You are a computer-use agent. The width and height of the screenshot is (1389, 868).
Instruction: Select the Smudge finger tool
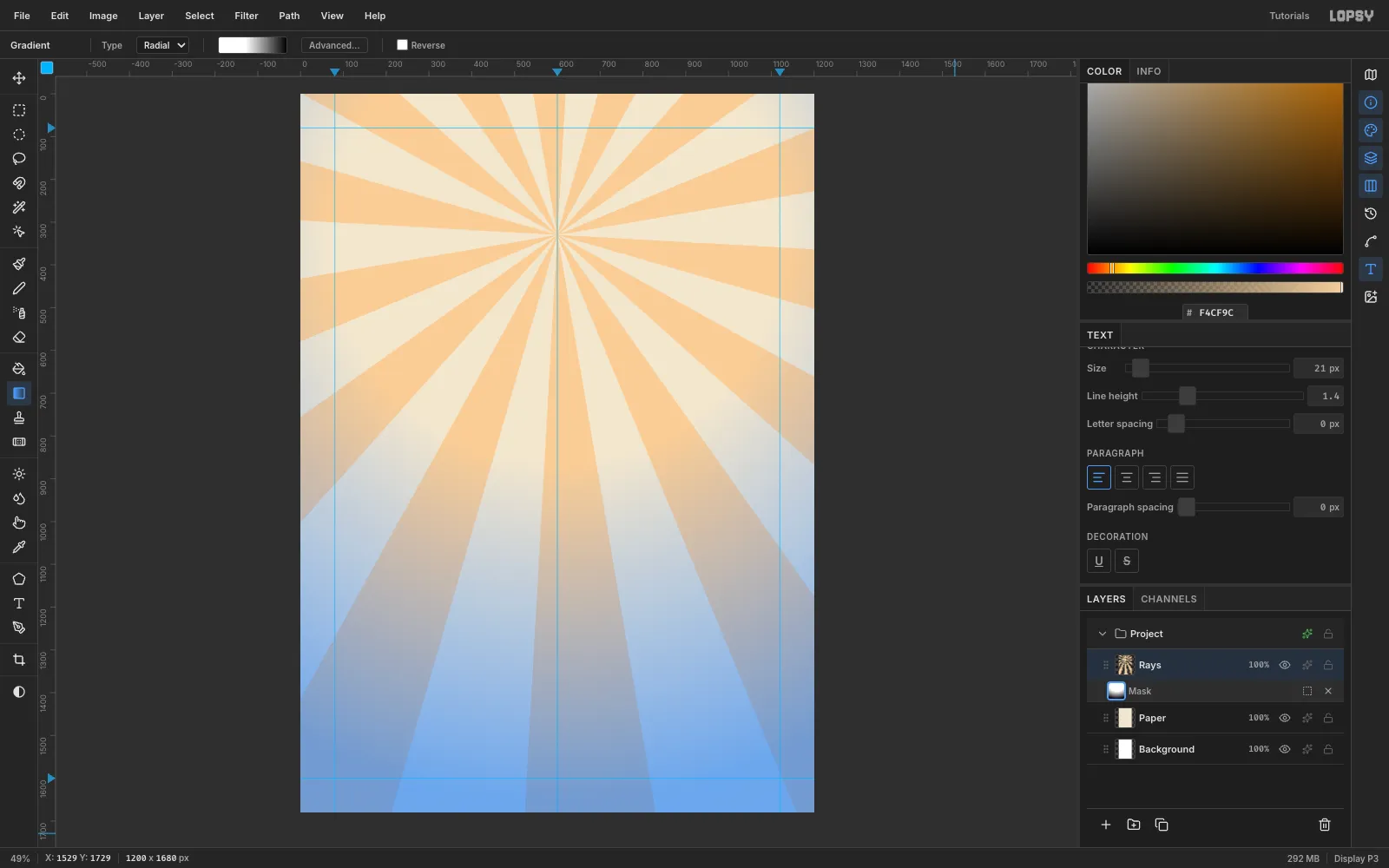19,523
